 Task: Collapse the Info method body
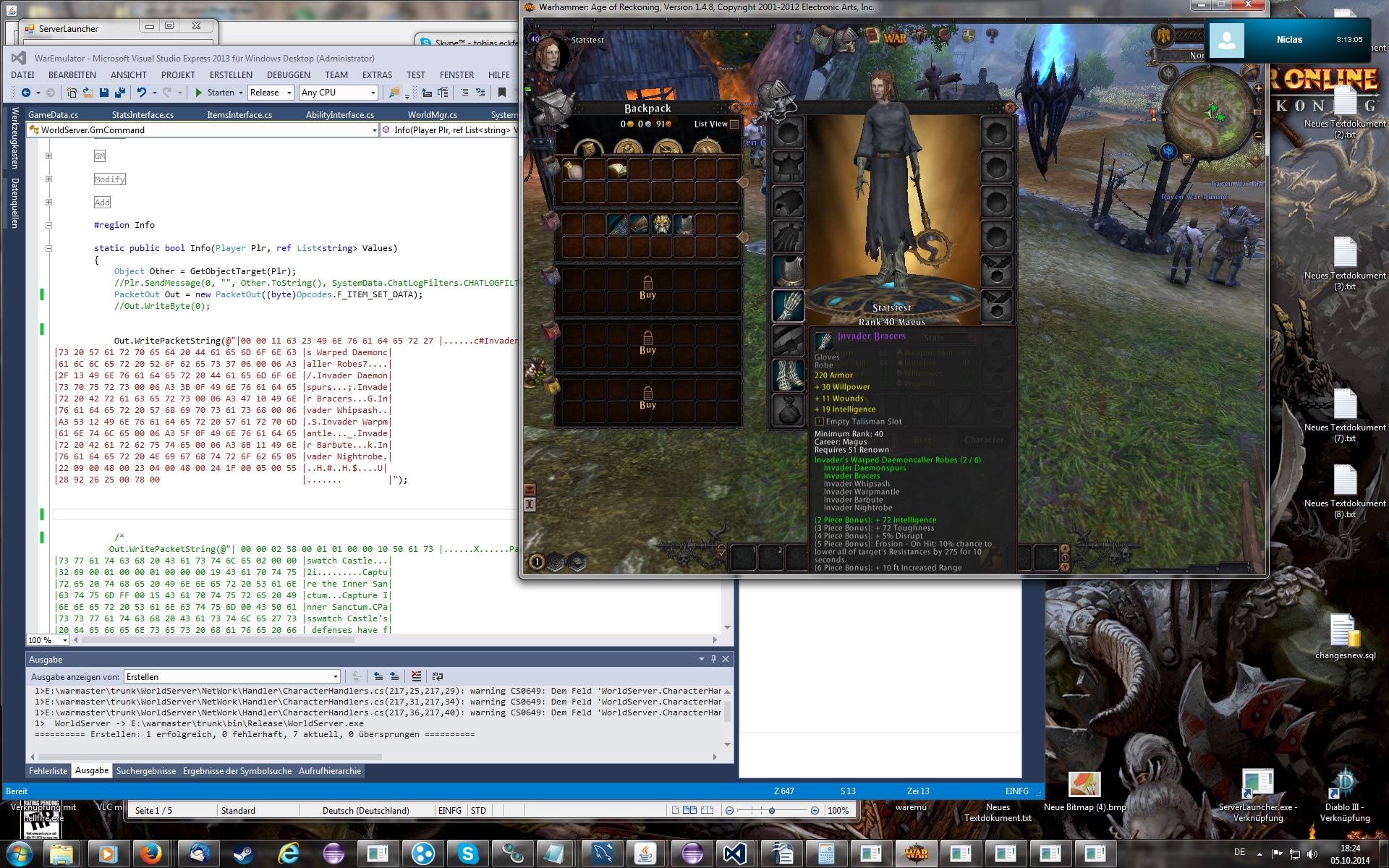pos(48,248)
